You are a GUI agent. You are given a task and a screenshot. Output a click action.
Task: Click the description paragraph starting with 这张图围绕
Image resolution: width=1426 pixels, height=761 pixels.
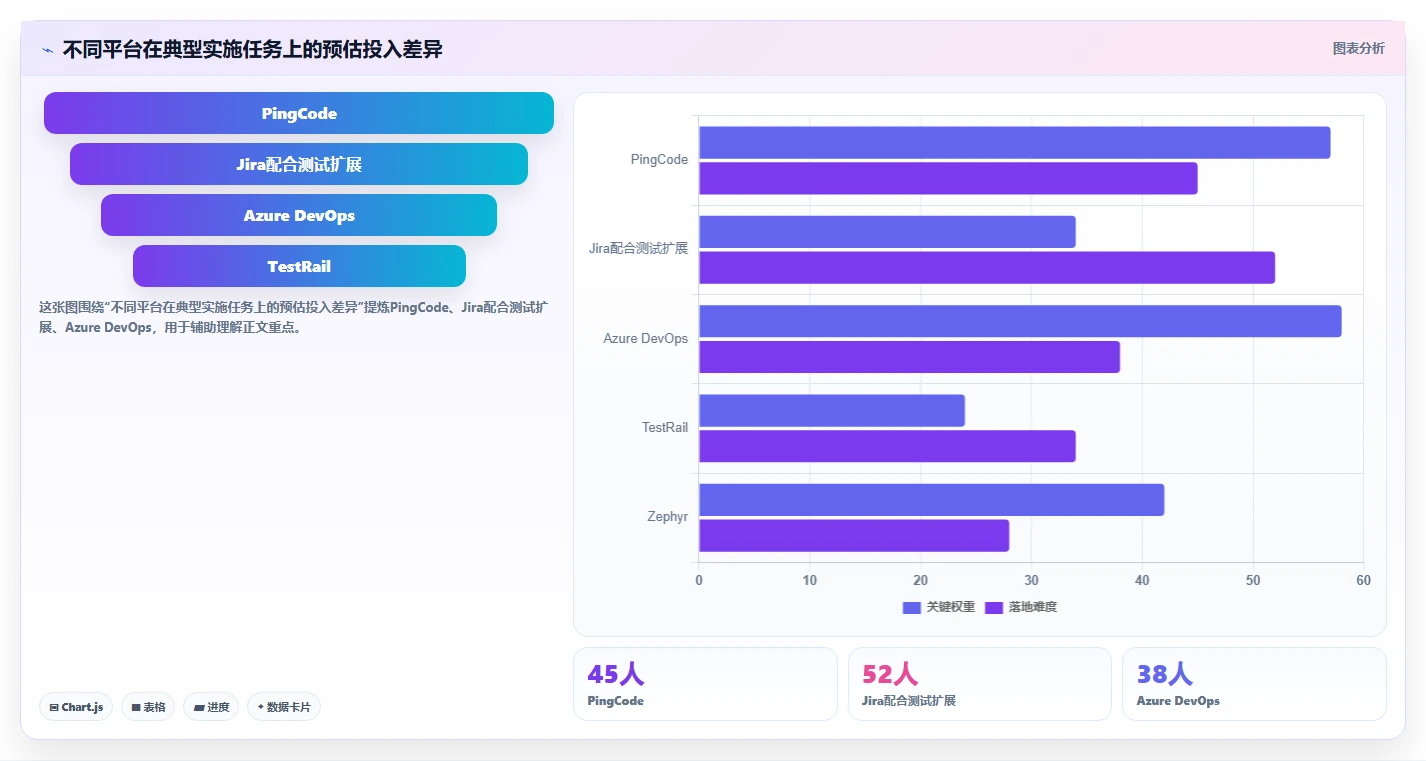tap(293, 317)
